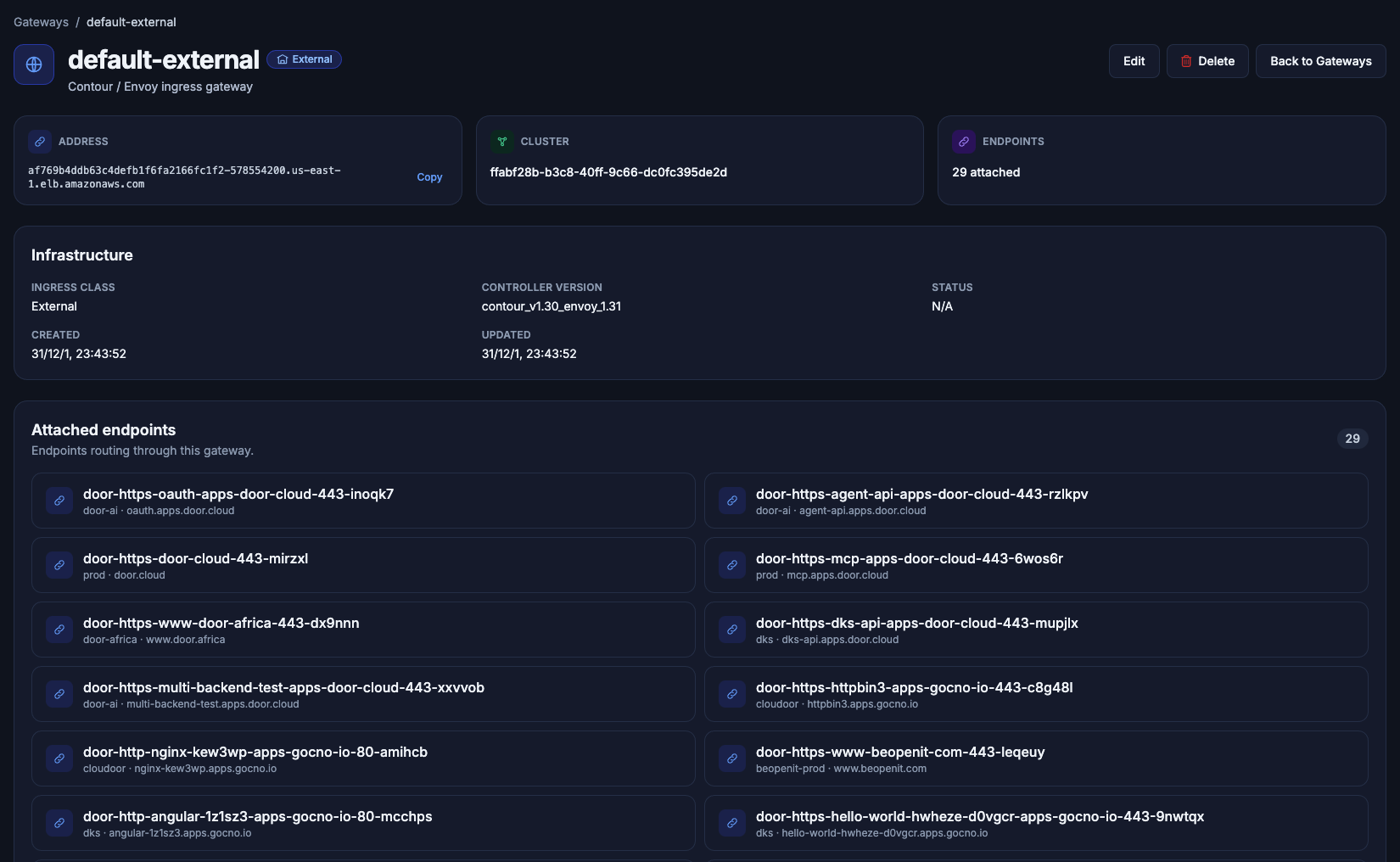Click the controller version contour_v1.30_envoy_1.31
Viewport: 1400px width, 862px height.
click(552, 306)
